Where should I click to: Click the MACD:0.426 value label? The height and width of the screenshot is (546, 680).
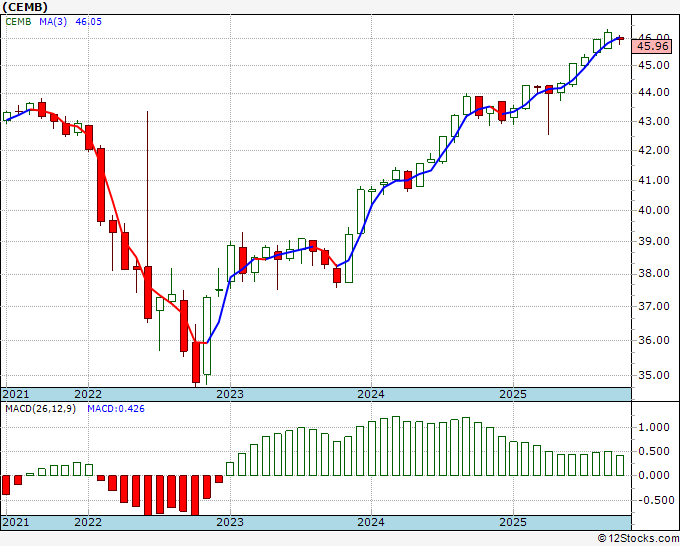pyautogui.click(x=116, y=409)
